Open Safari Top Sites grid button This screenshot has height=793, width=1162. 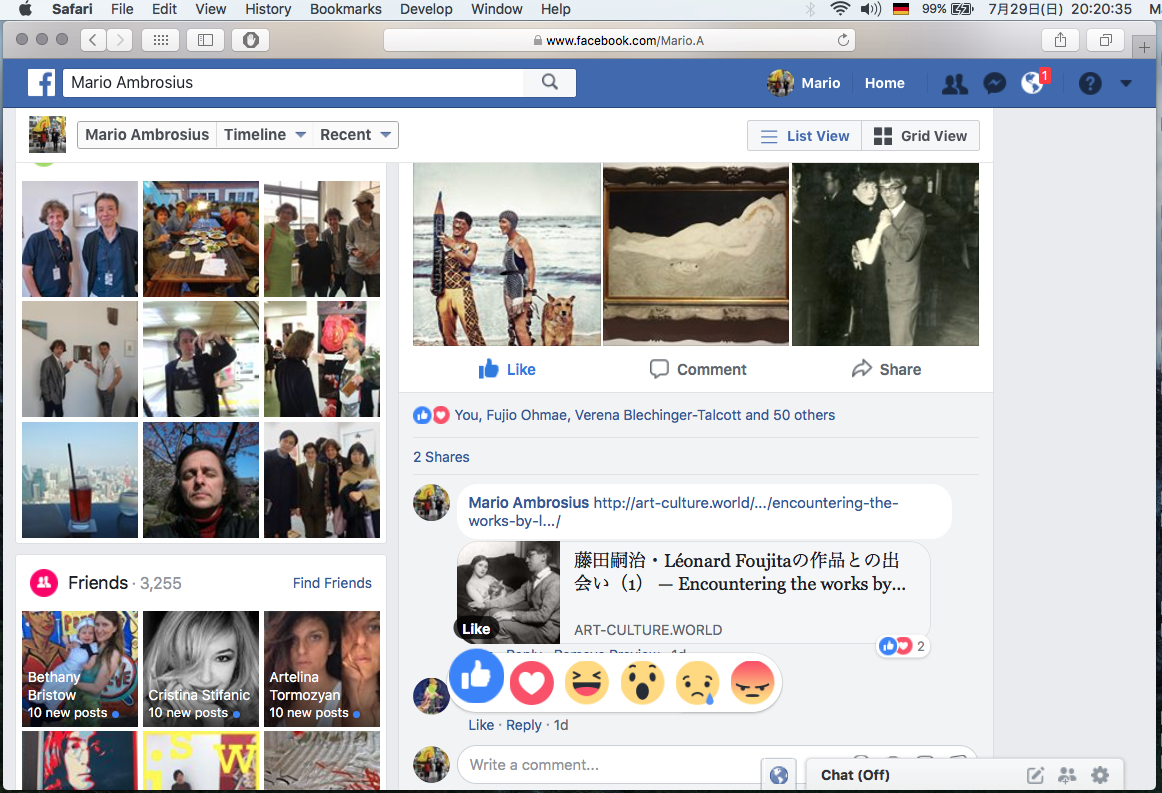coord(161,40)
